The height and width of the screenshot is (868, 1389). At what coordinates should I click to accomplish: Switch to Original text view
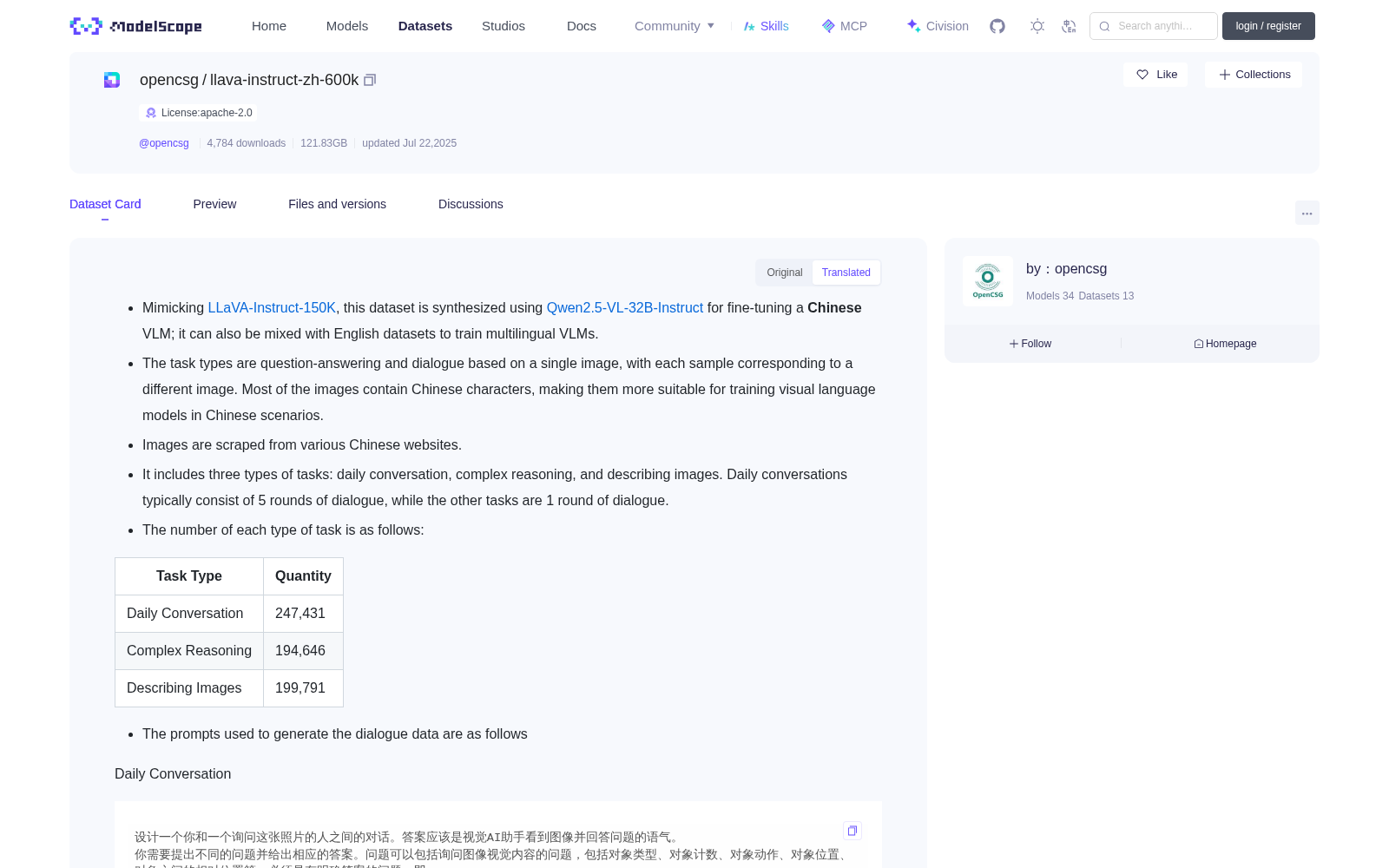point(785,273)
